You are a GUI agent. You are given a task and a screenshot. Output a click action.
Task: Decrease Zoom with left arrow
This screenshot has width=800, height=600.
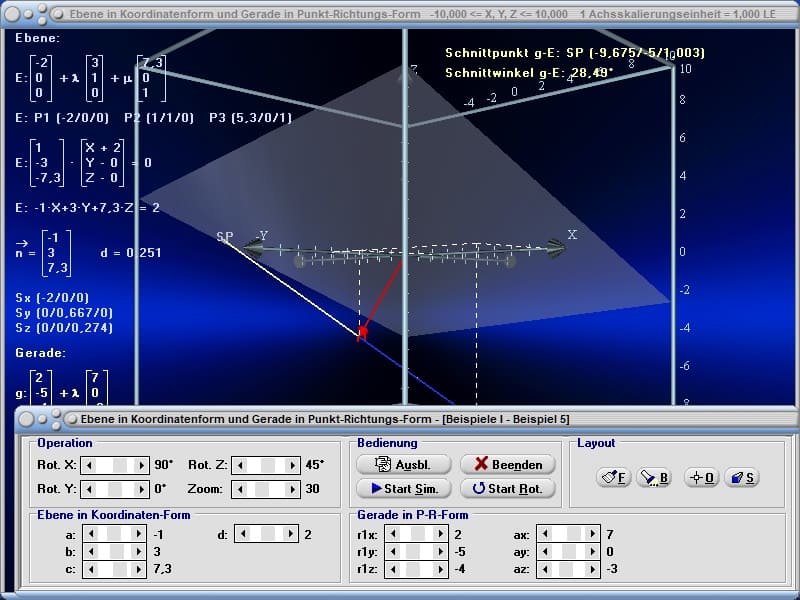point(240,489)
